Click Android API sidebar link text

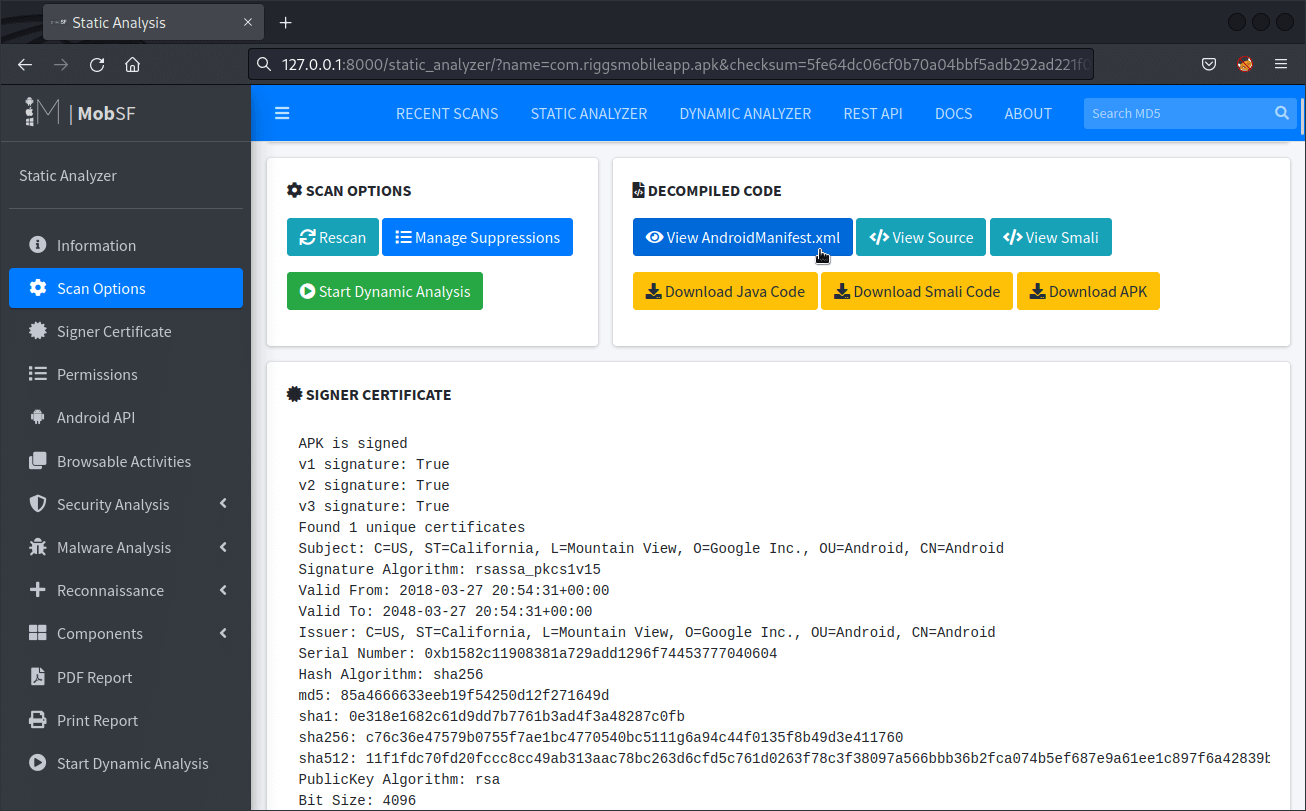(96, 417)
